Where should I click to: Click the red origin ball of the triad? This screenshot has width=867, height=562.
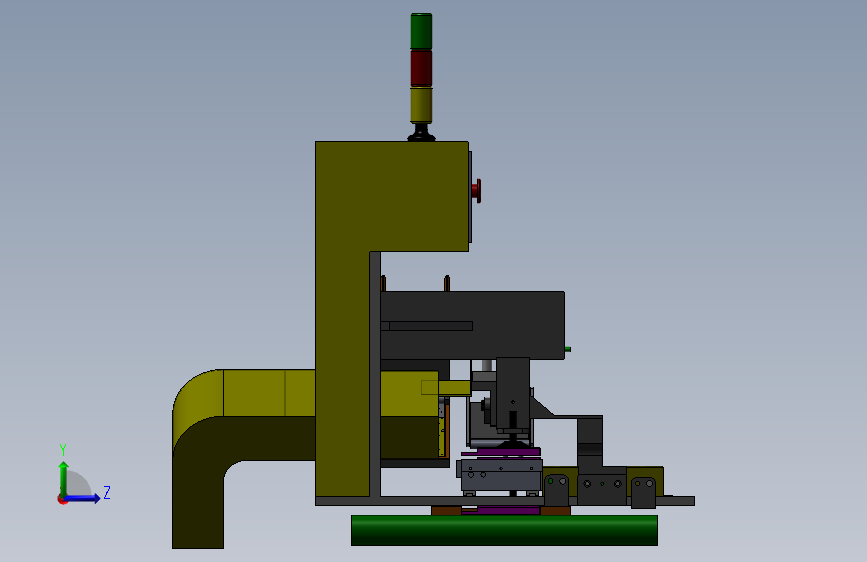62,500
